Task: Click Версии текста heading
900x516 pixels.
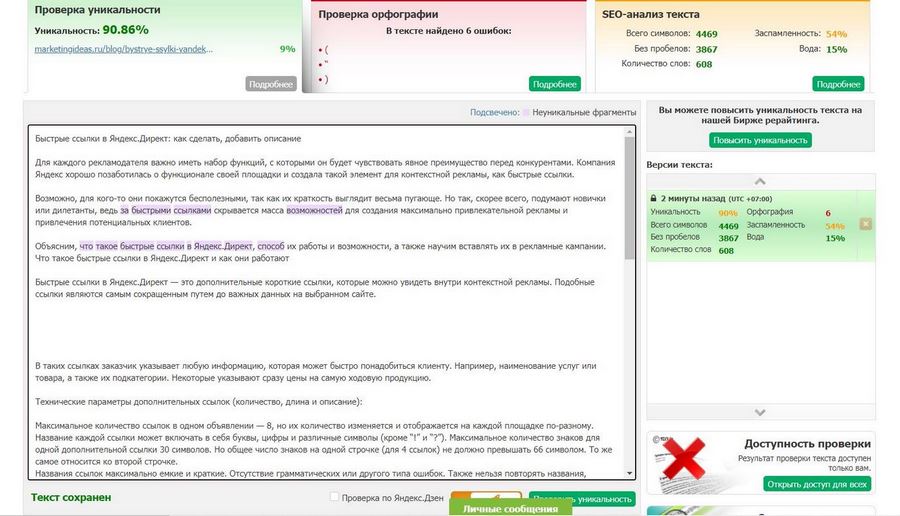Action: (680, 165)
